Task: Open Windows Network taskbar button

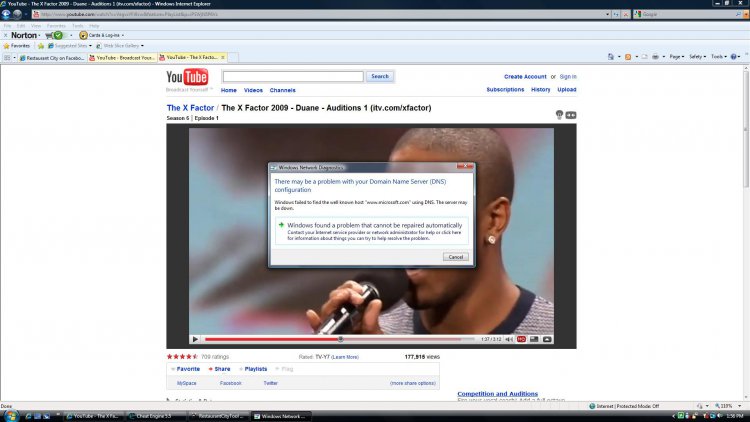Action: [281, 416]
